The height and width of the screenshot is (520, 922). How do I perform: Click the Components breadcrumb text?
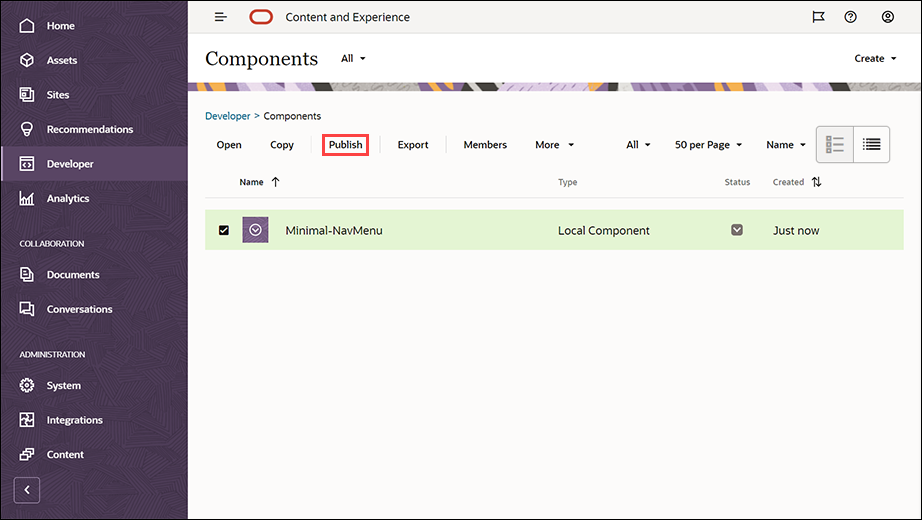[292, 116]
